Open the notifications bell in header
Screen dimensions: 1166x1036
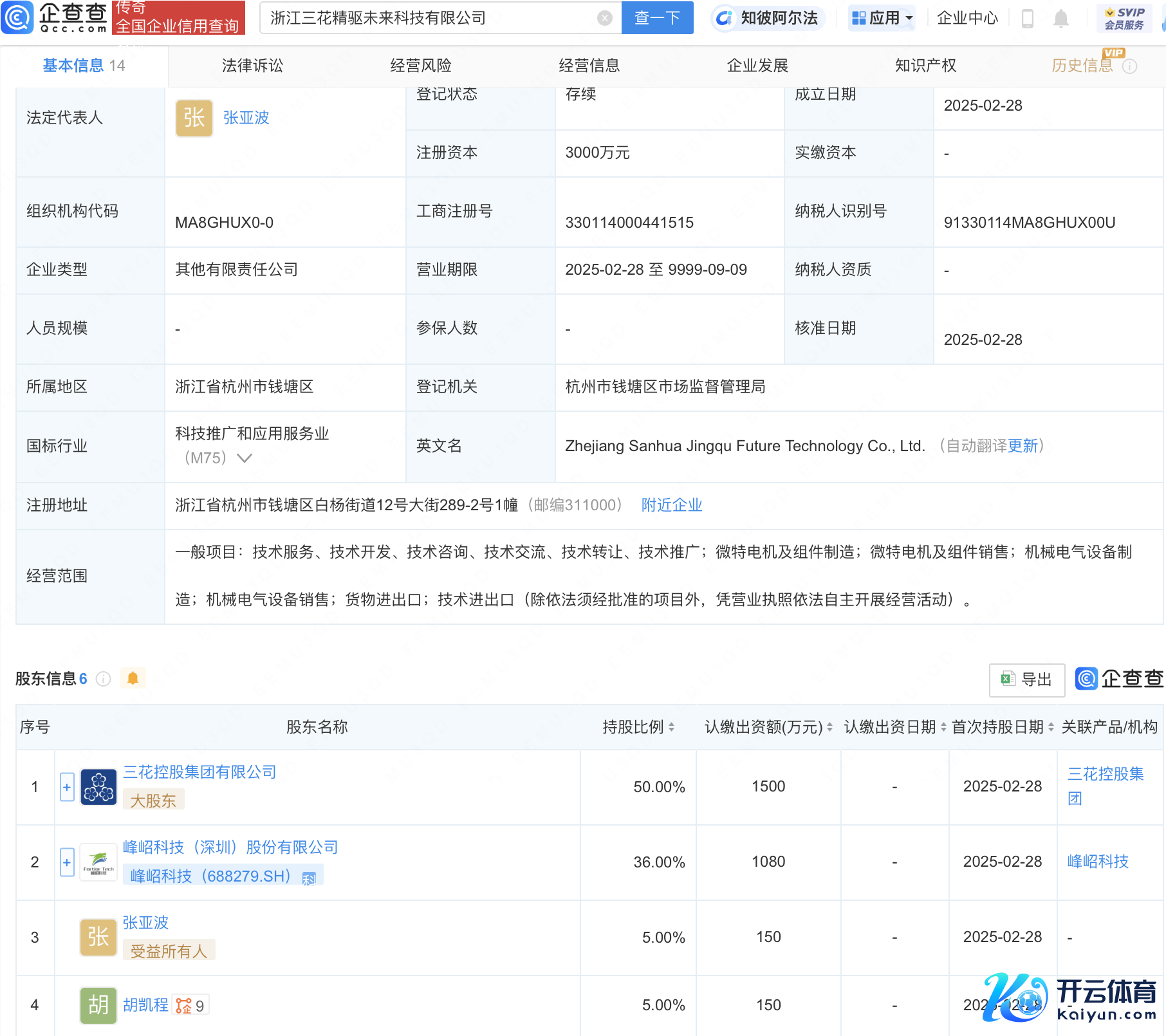click(1061, 19)
